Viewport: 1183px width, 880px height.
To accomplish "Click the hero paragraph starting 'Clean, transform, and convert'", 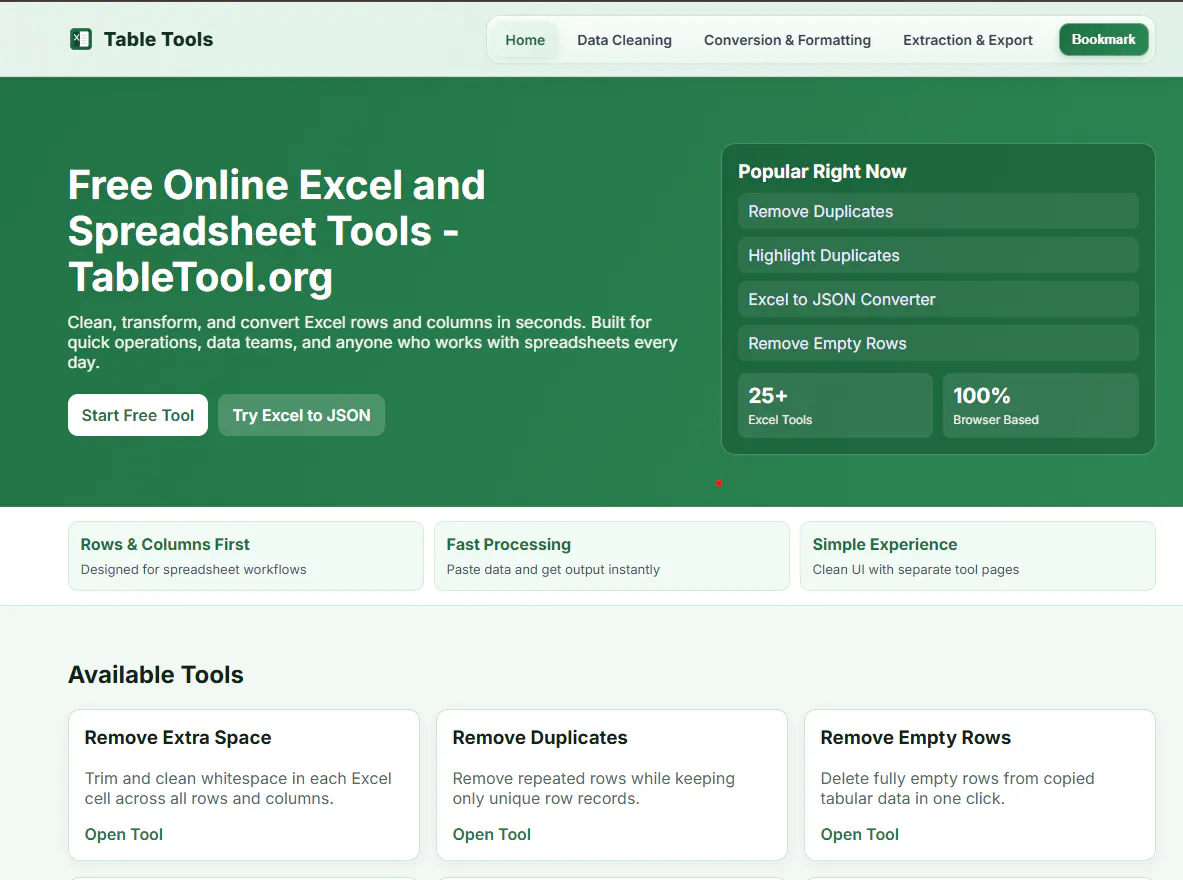I will (x=373, y=342).
